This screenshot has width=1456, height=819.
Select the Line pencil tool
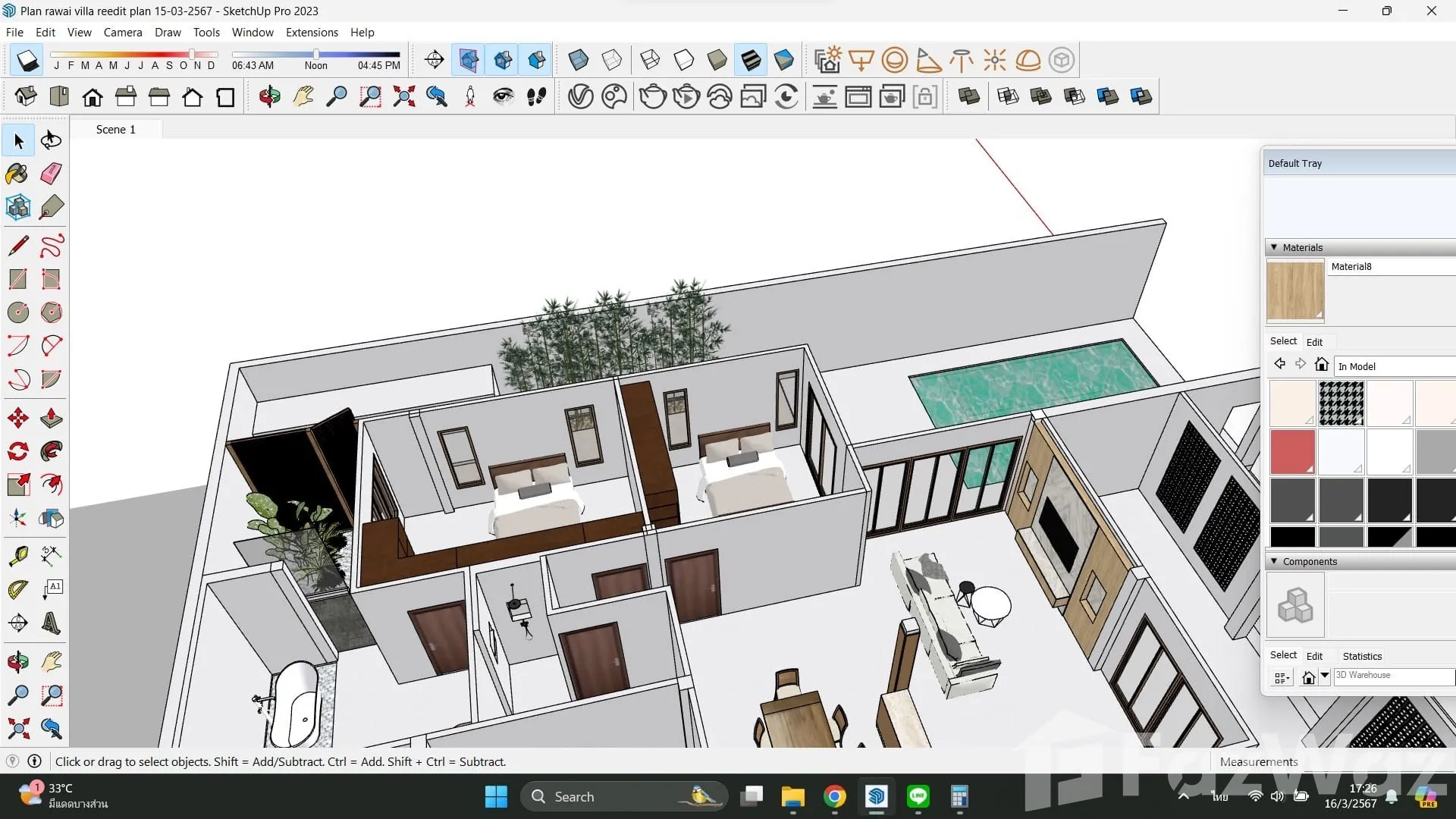click(x=17, y=246)
